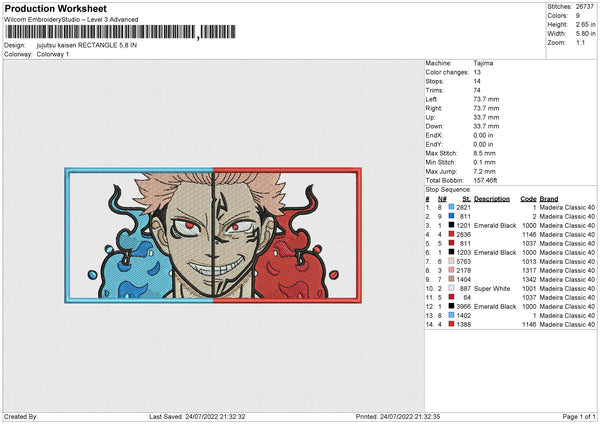Screen dimensions: 600x424
Task: Click the salmon swatch in stop row 8
Action: click(x=452, y=270)
